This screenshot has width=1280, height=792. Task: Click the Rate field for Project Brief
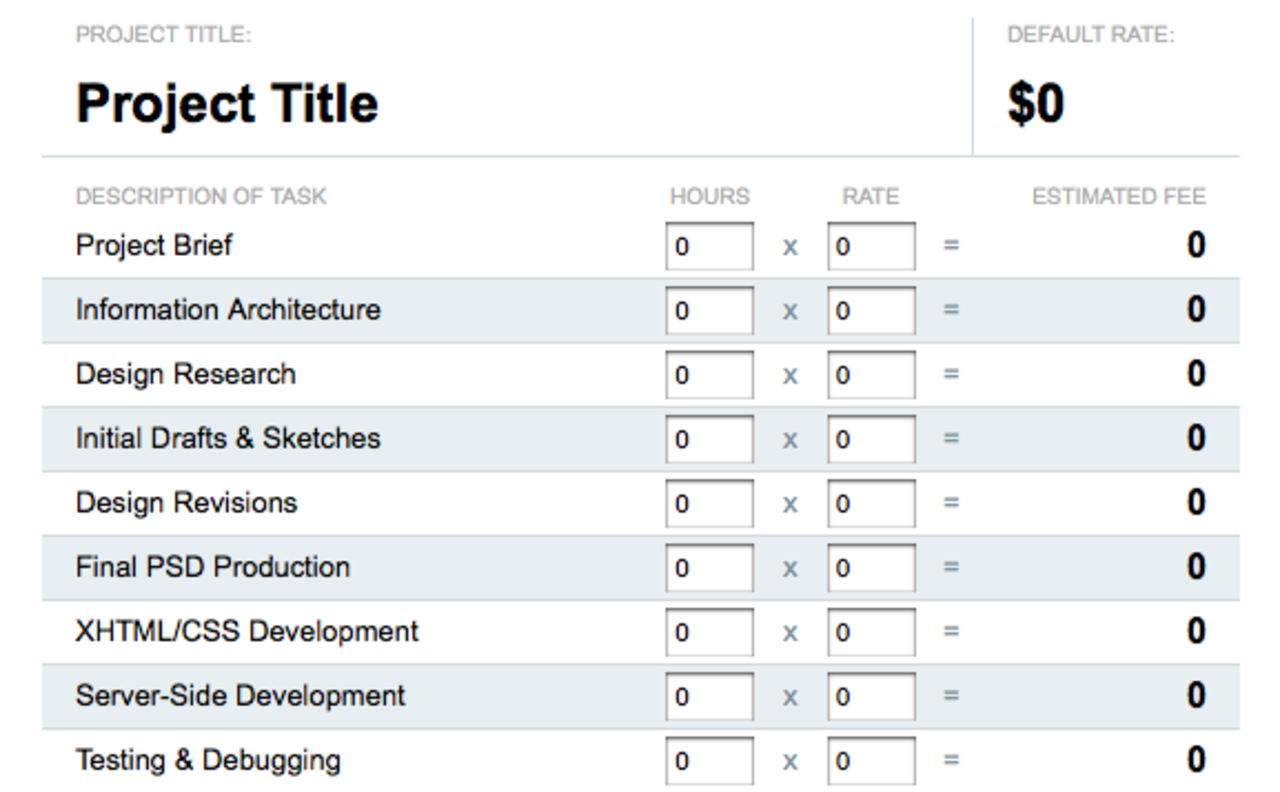tap(870, 246)
